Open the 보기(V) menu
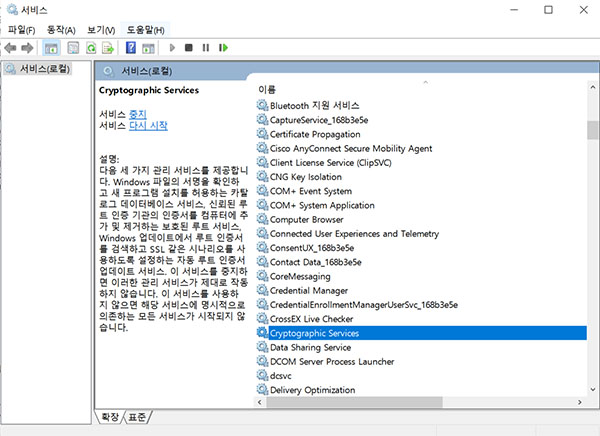Image resolution: width=600 pixels, height=436 pixels. 101,30
